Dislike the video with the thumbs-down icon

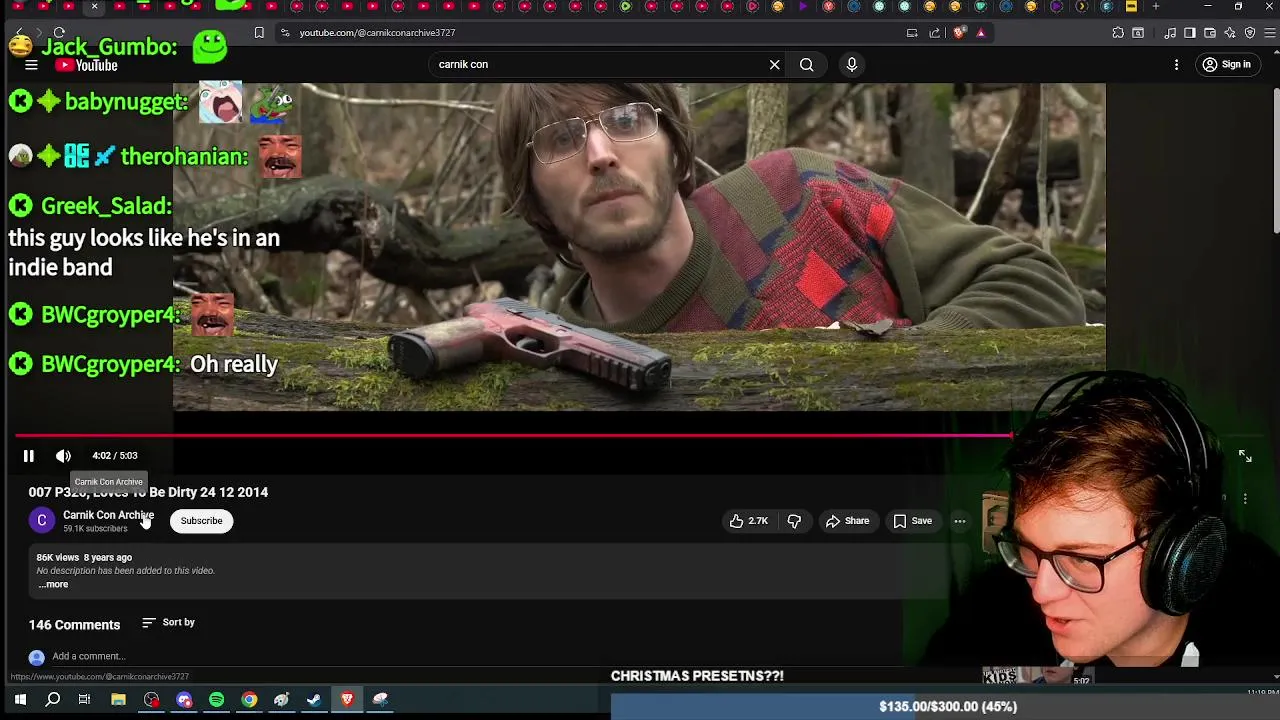pyautogui.click(x=794, y=521)
